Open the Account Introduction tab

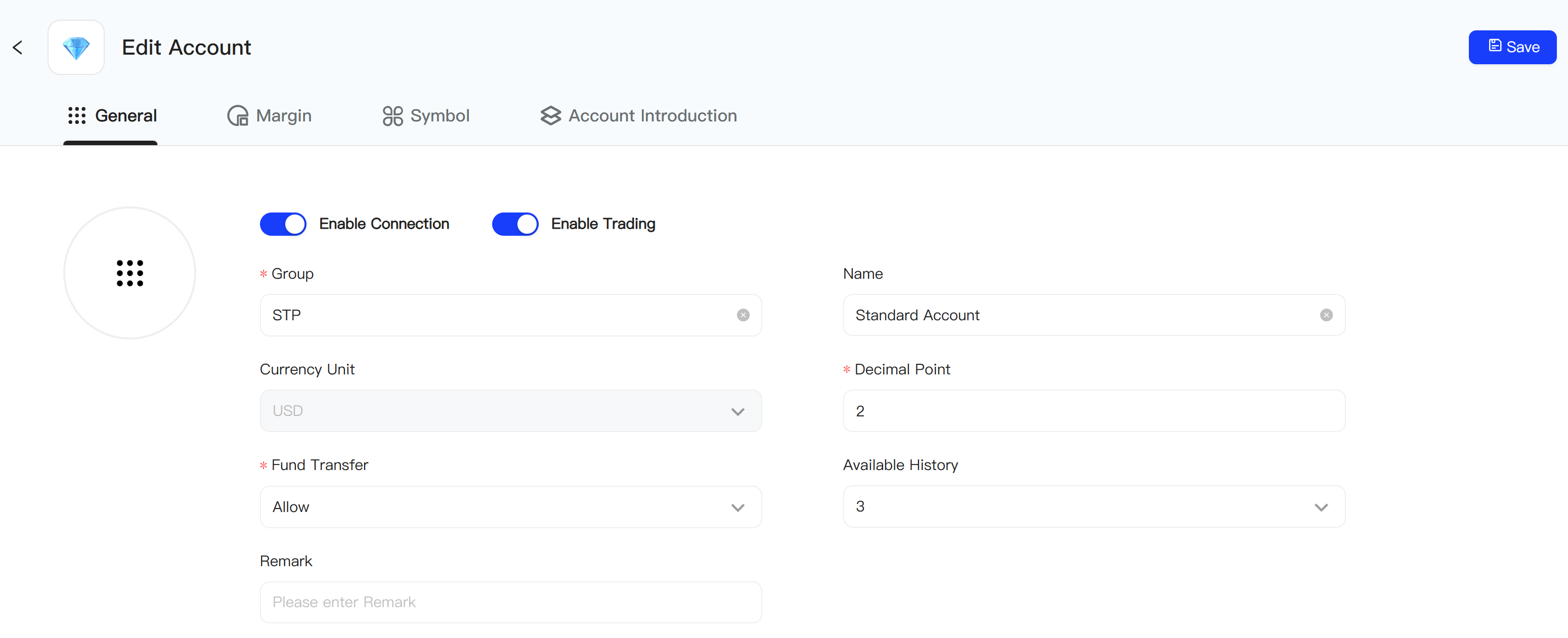pyautogui.click(x=638, y=116)
